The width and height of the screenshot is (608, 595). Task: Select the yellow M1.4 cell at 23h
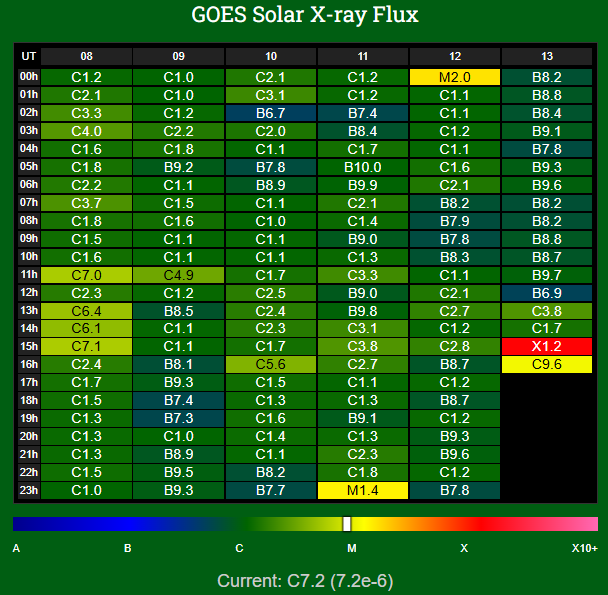coord(363,490)
